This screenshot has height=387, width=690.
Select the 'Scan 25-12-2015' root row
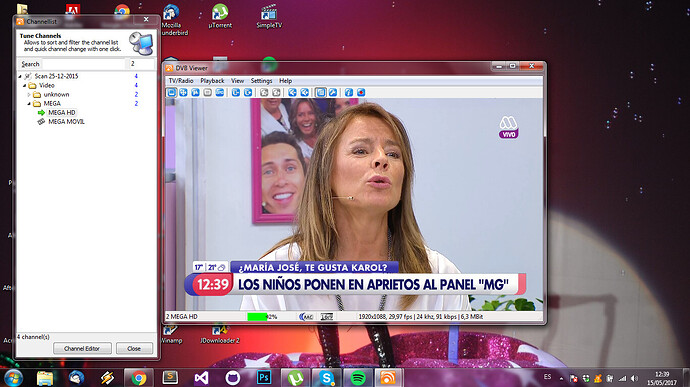(x=56, y=76)
